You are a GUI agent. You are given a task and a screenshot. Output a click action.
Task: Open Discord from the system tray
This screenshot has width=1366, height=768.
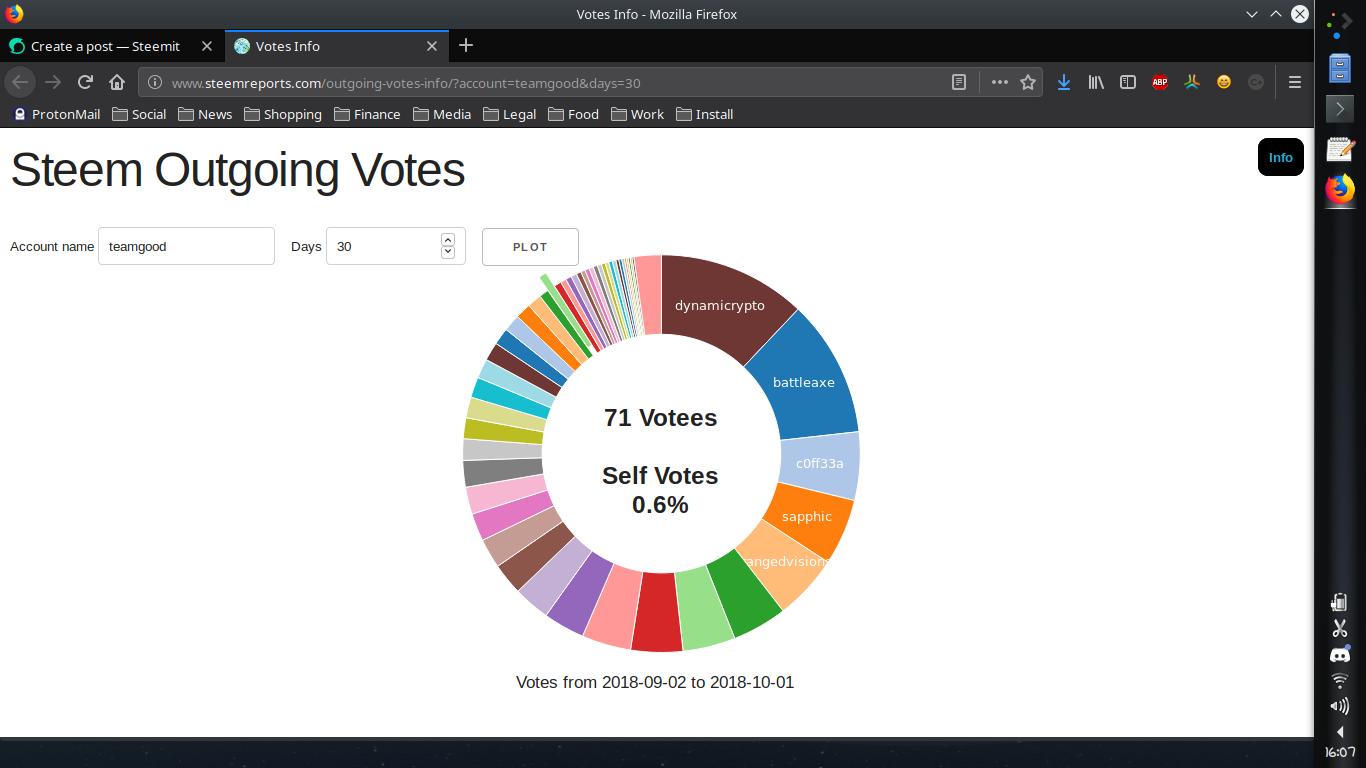coord(1339,655)
